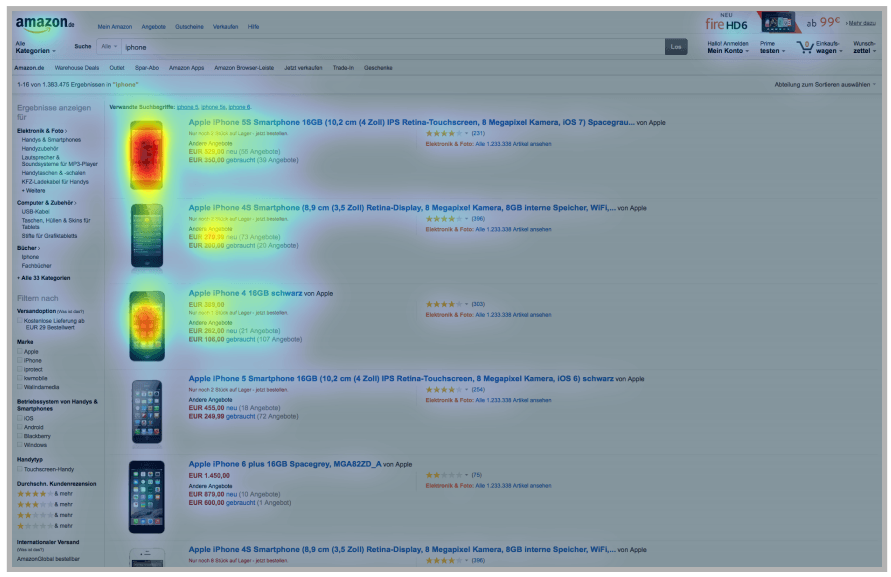This screenshot has height=577, width=891.
Task: Check the Apple brand filter
Action: tap(22, 351)
